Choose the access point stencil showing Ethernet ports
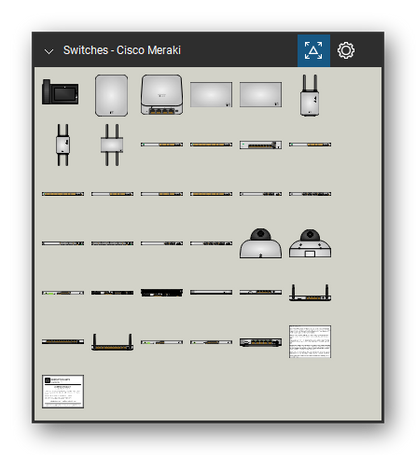 (162, 95)
